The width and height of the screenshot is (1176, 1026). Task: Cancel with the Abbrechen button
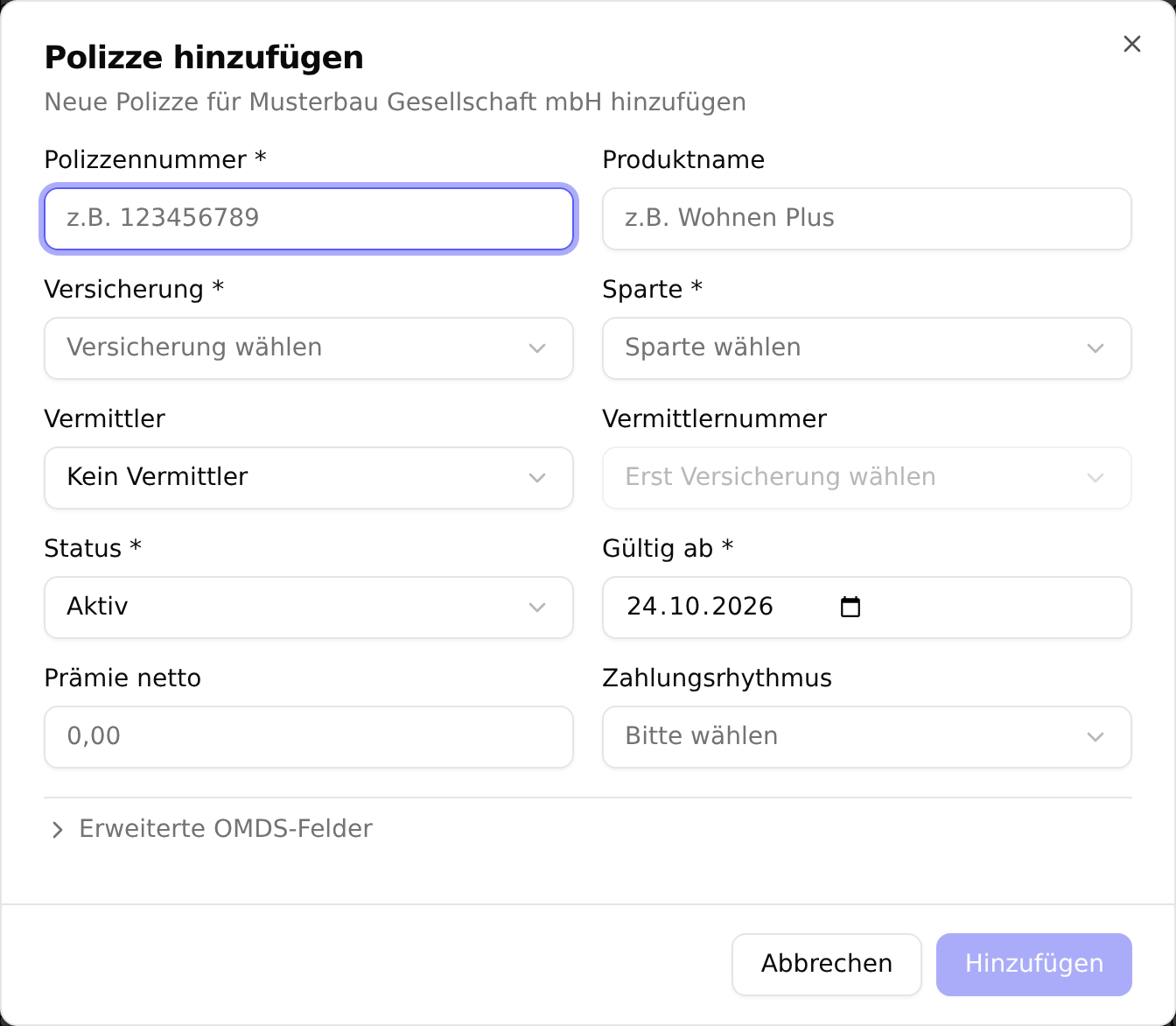coord(826,964)
